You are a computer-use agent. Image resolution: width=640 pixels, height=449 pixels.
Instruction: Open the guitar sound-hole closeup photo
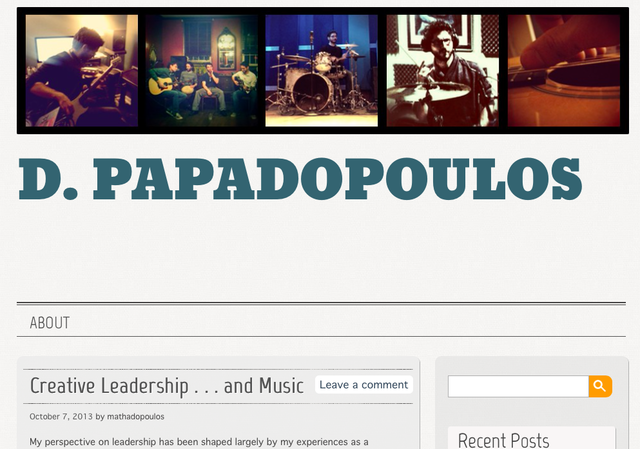point(564,71)
